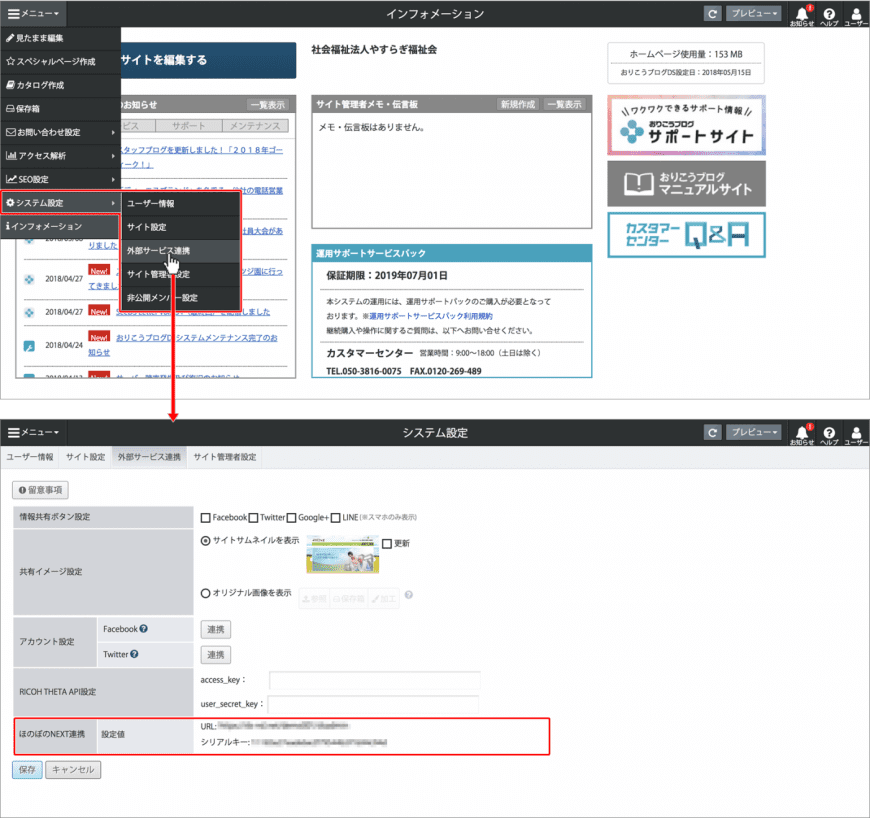Open the プレビュー dropdown in the インフォメーション header
This screenshot has height=818, width=870.
point(753,13)
